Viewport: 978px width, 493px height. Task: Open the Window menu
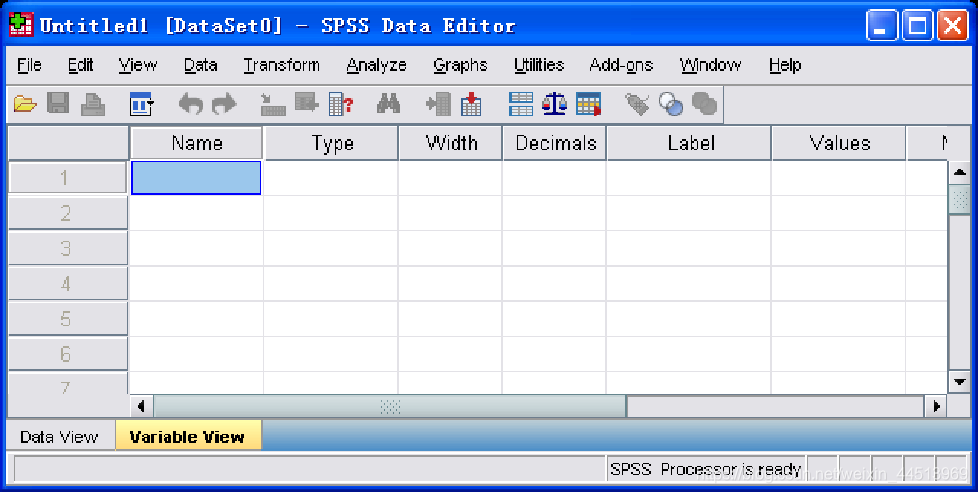pos(710,65)
